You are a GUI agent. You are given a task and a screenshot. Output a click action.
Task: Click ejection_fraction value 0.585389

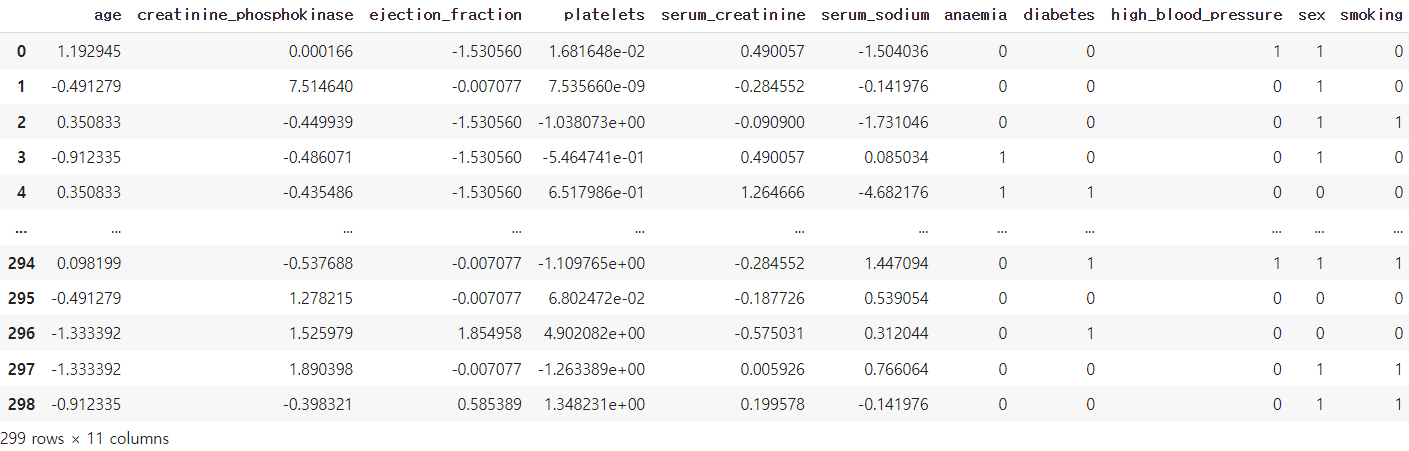(490, 404)
